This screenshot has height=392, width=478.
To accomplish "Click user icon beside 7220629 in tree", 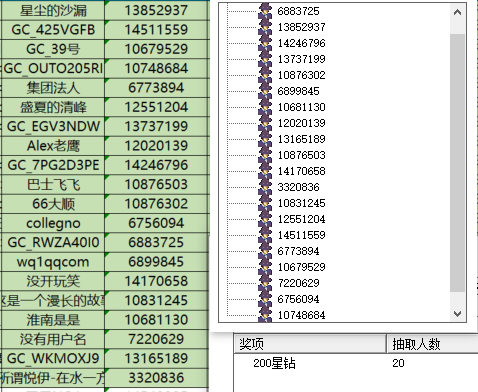I will (265, 283).
